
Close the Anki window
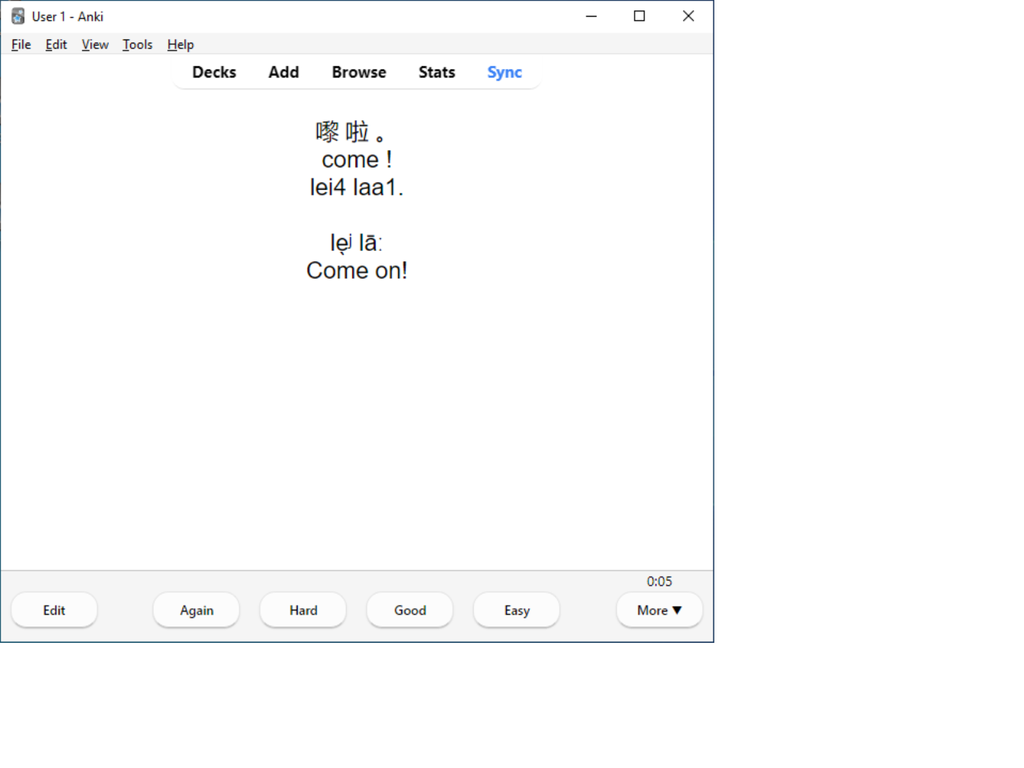point(688,16)
